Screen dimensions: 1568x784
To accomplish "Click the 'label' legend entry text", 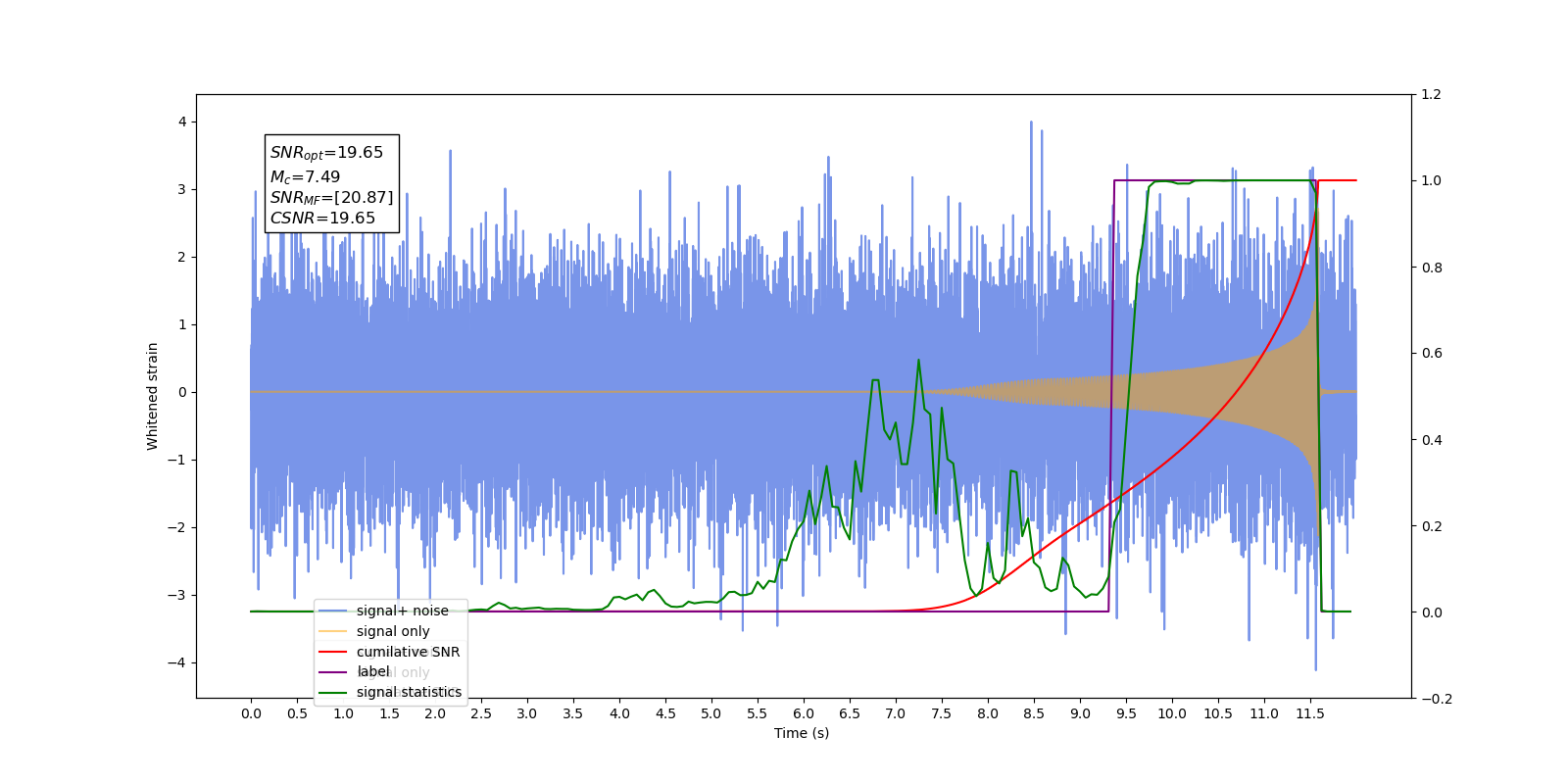I will click(x=373, y=671).
